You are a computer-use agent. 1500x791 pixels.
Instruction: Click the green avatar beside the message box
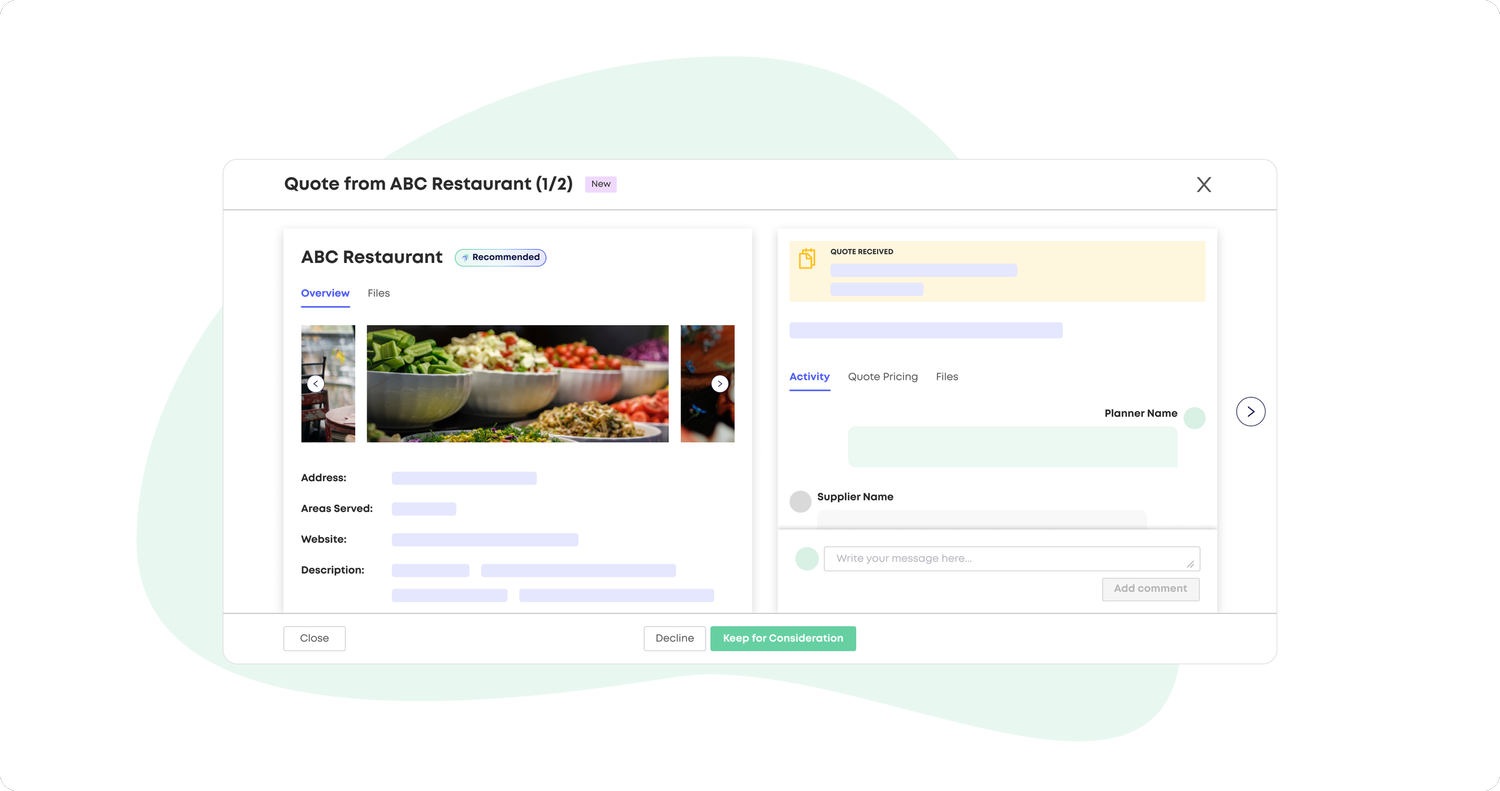coord(806,558)
